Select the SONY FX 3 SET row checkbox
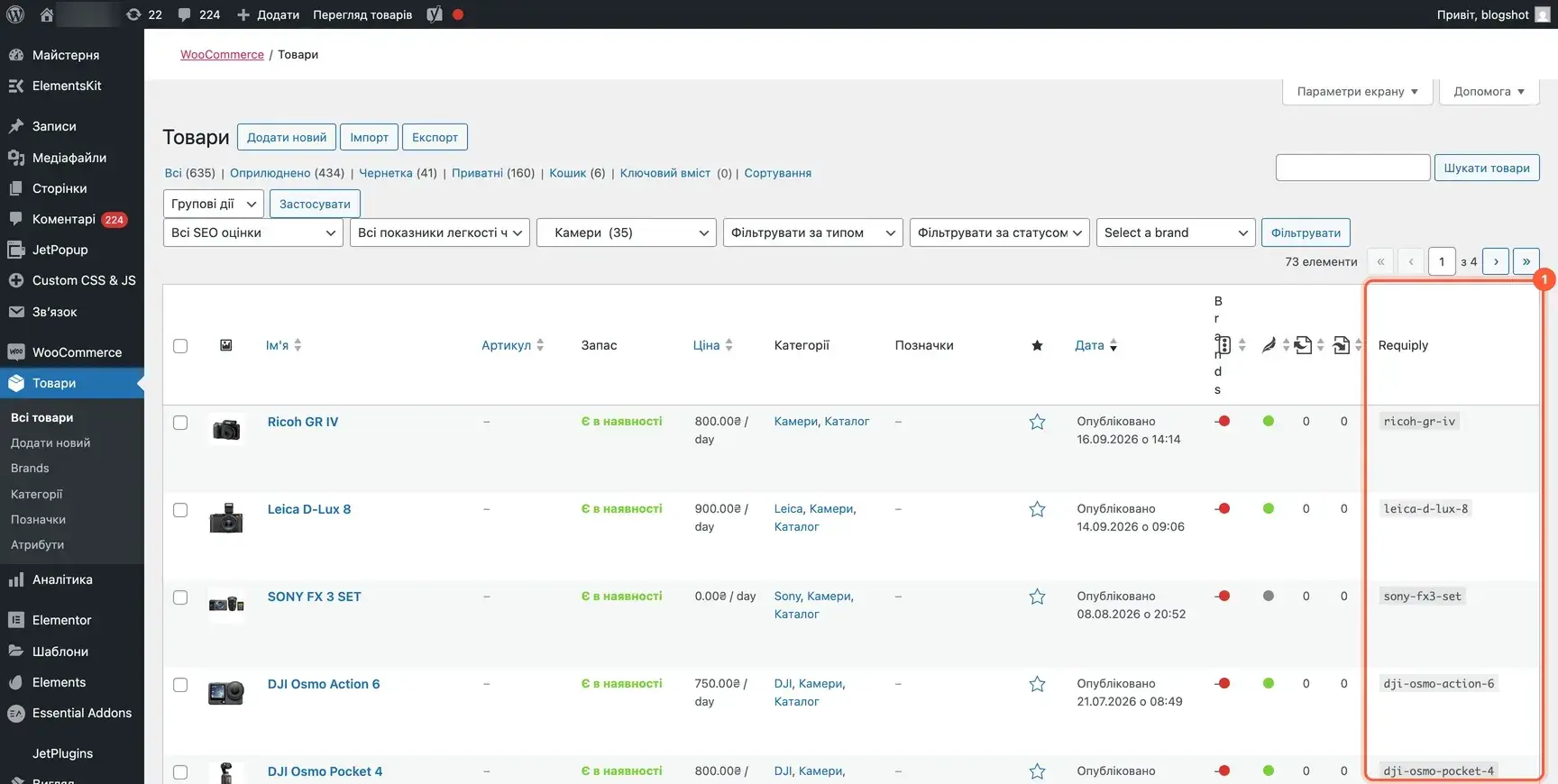The width and height of the screenshot is (1558, 784). tap(180, 597)
